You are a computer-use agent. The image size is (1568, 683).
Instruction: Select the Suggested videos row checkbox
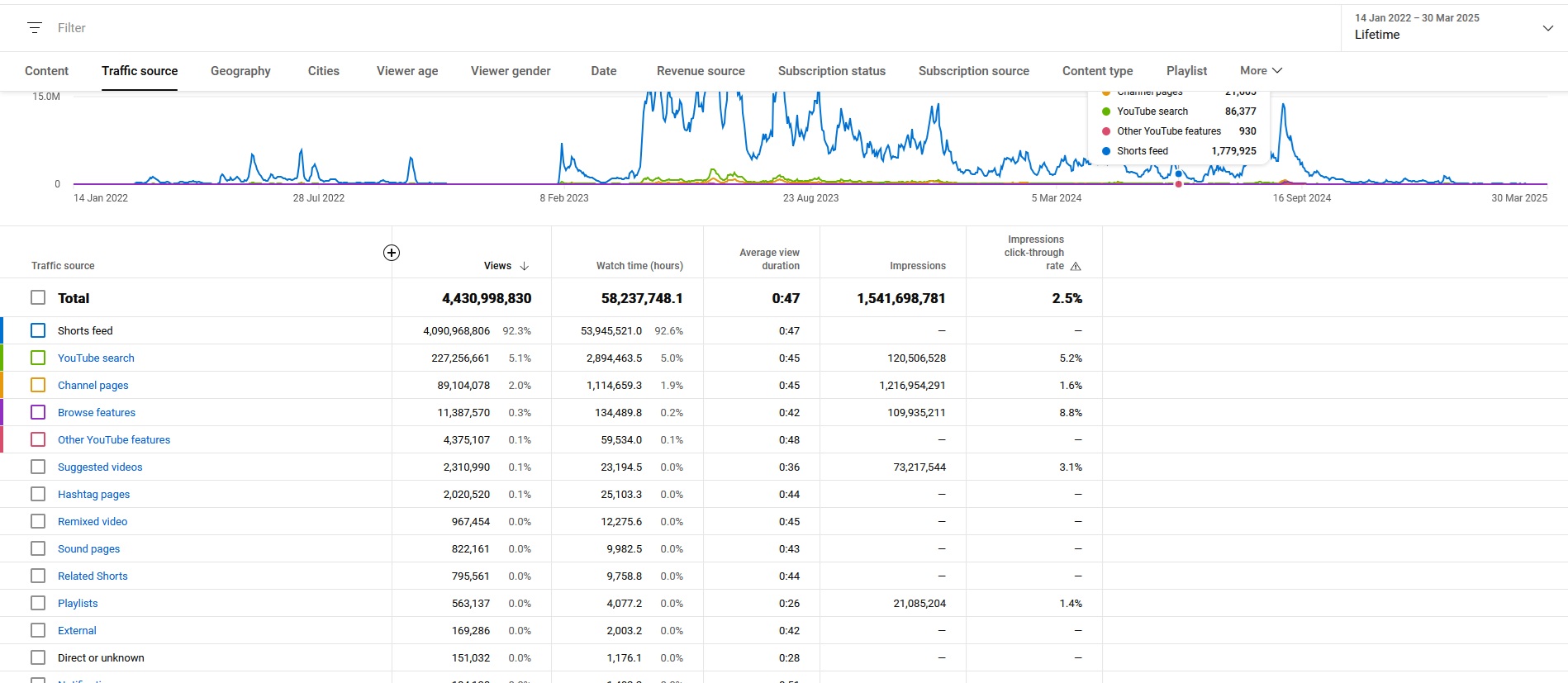pos(38,467)
